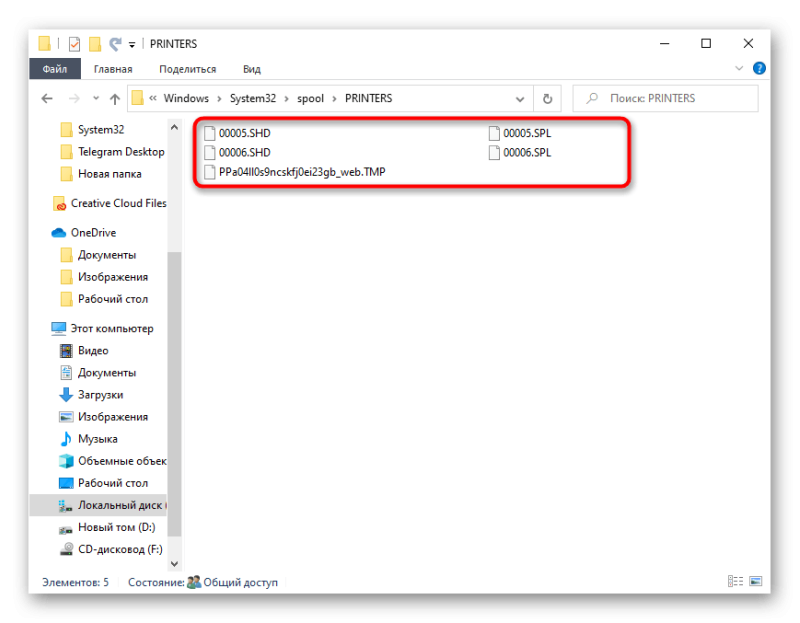Click System32 in the address path

pos(253,98)
